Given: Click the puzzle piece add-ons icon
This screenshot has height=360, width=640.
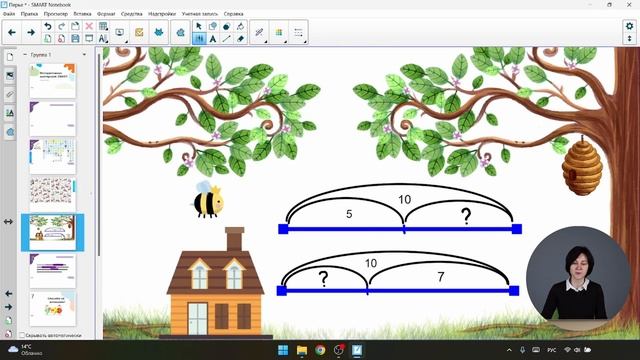Looking at the screenshot, I should 180,32.
